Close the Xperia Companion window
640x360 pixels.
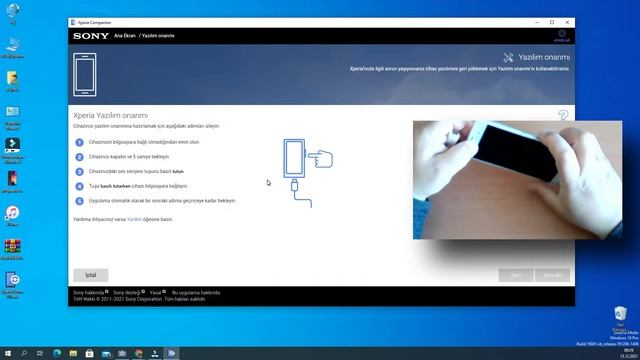coord(567,22)
